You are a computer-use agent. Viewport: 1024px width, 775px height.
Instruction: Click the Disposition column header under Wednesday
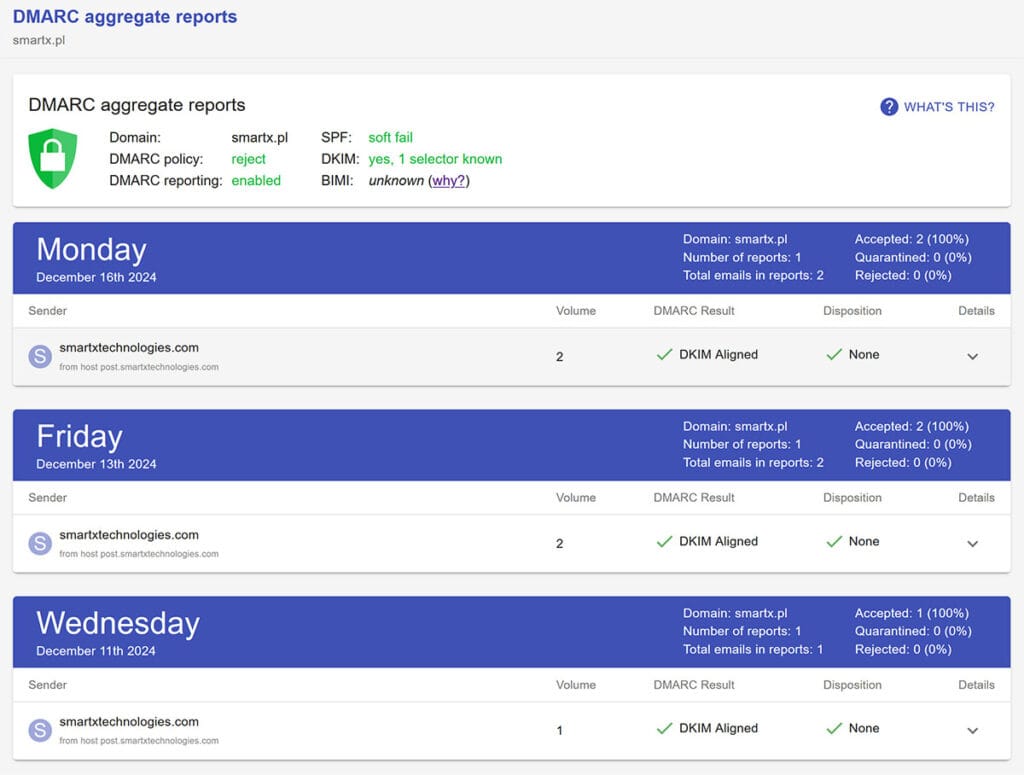(x=852, y=685)
